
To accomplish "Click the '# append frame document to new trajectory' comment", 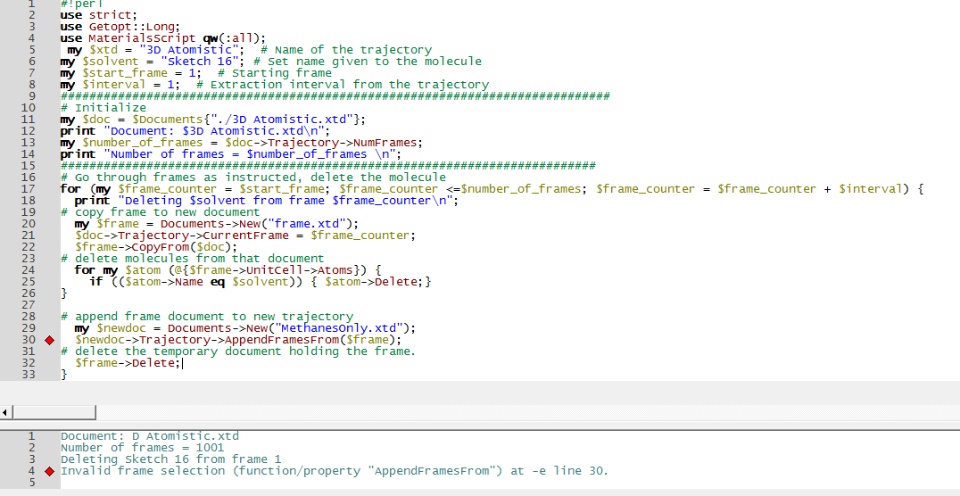I will click(x=206, y=317).
